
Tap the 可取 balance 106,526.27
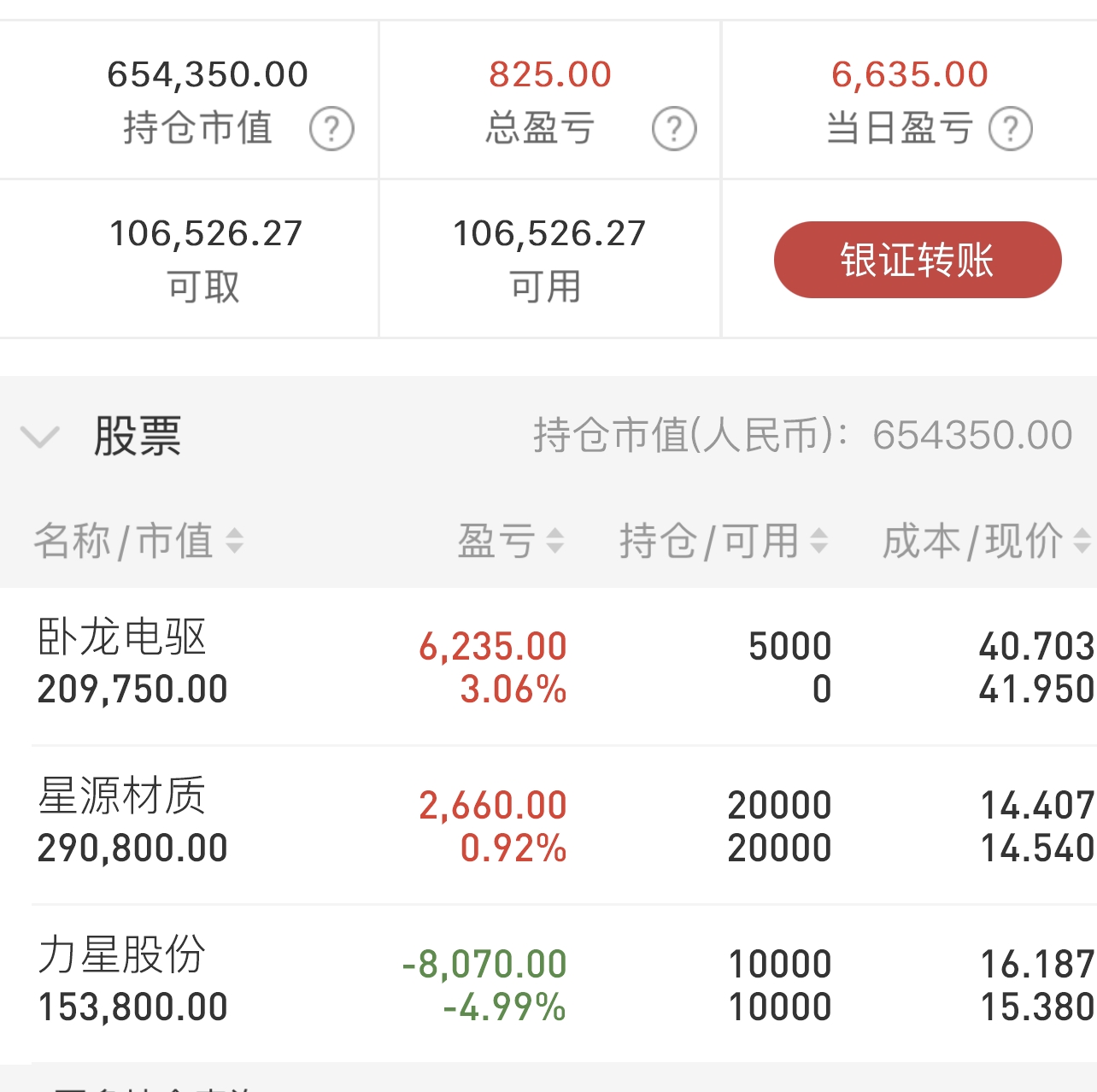click(206, 233)
